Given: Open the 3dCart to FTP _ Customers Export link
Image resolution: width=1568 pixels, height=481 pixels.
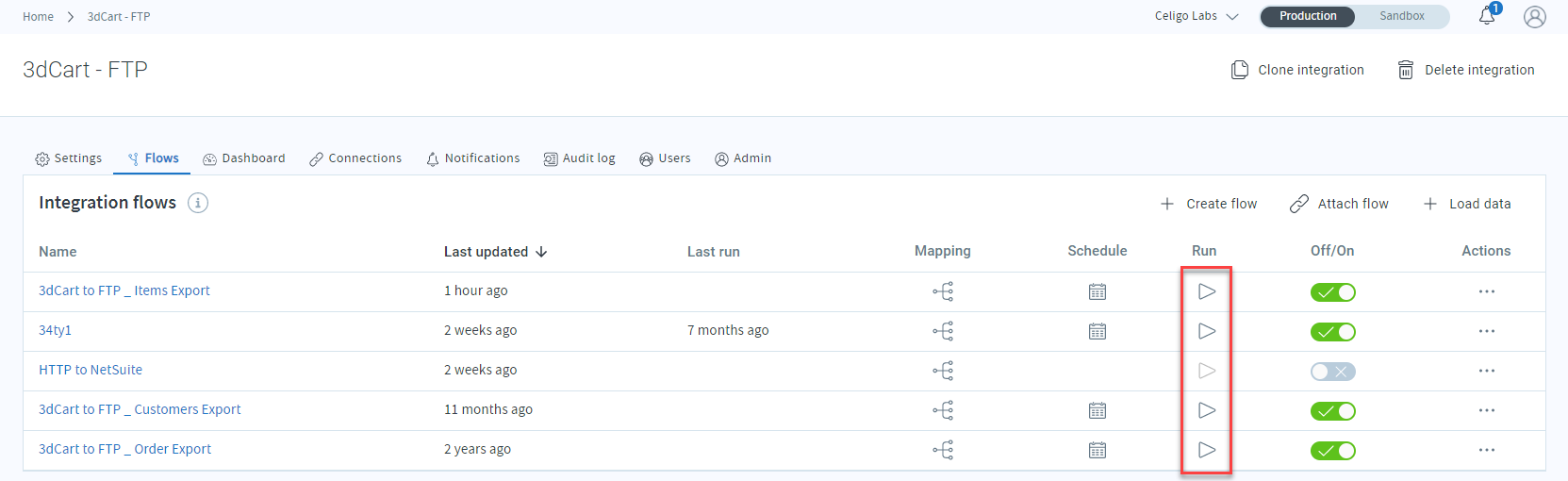Looking at the screenshot, I should [x=140, y=409].
